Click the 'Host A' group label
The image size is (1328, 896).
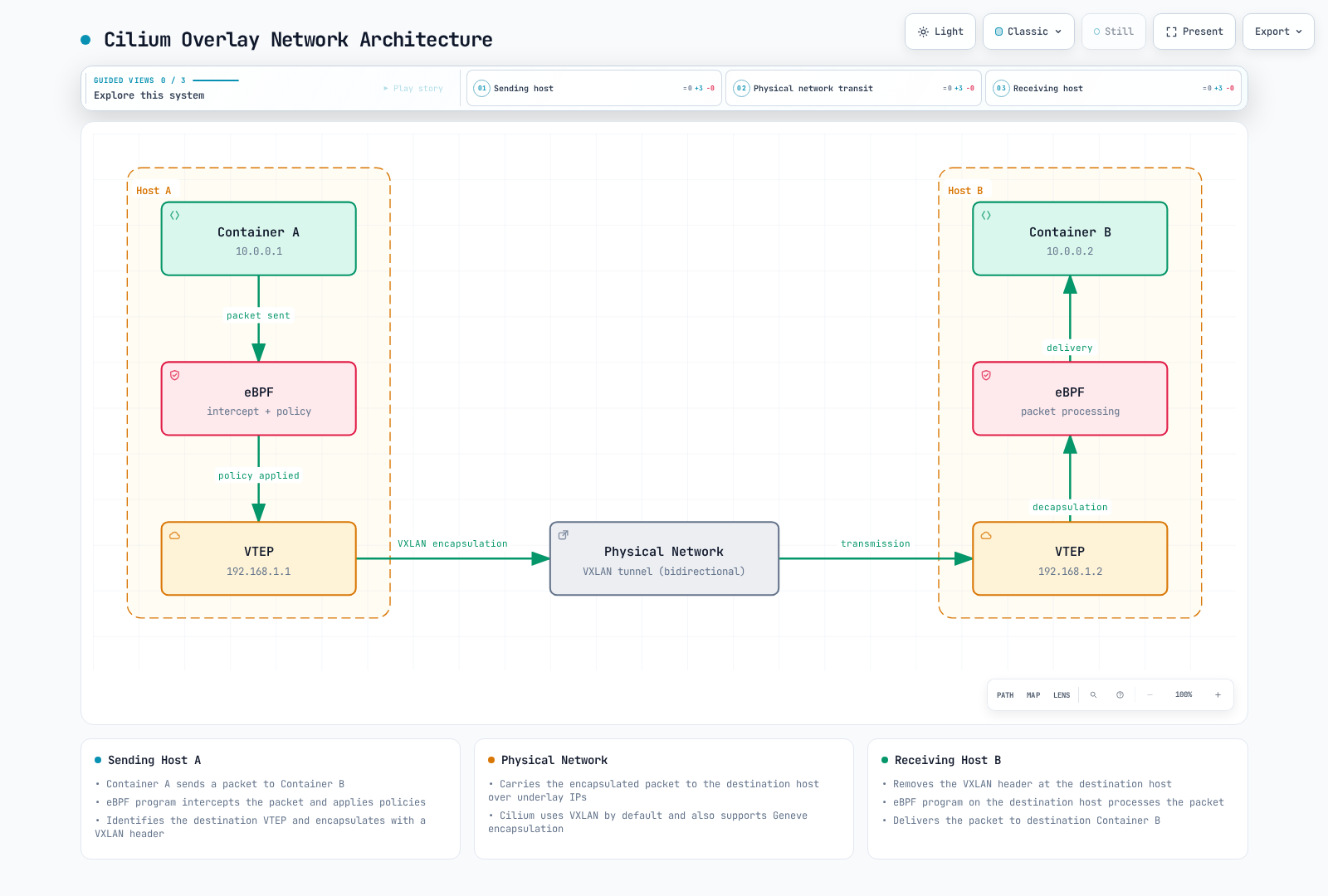coord(154,191)
